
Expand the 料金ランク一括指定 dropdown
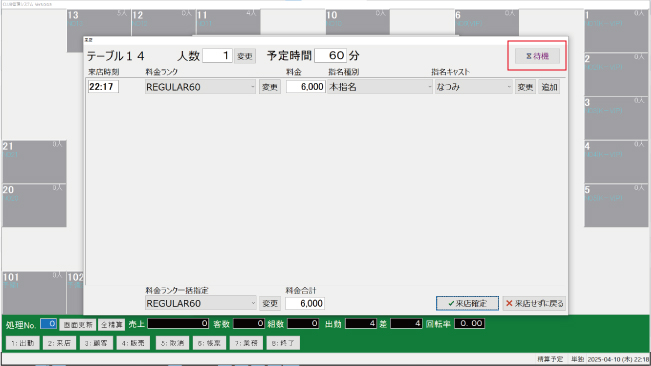pos(201,303)
